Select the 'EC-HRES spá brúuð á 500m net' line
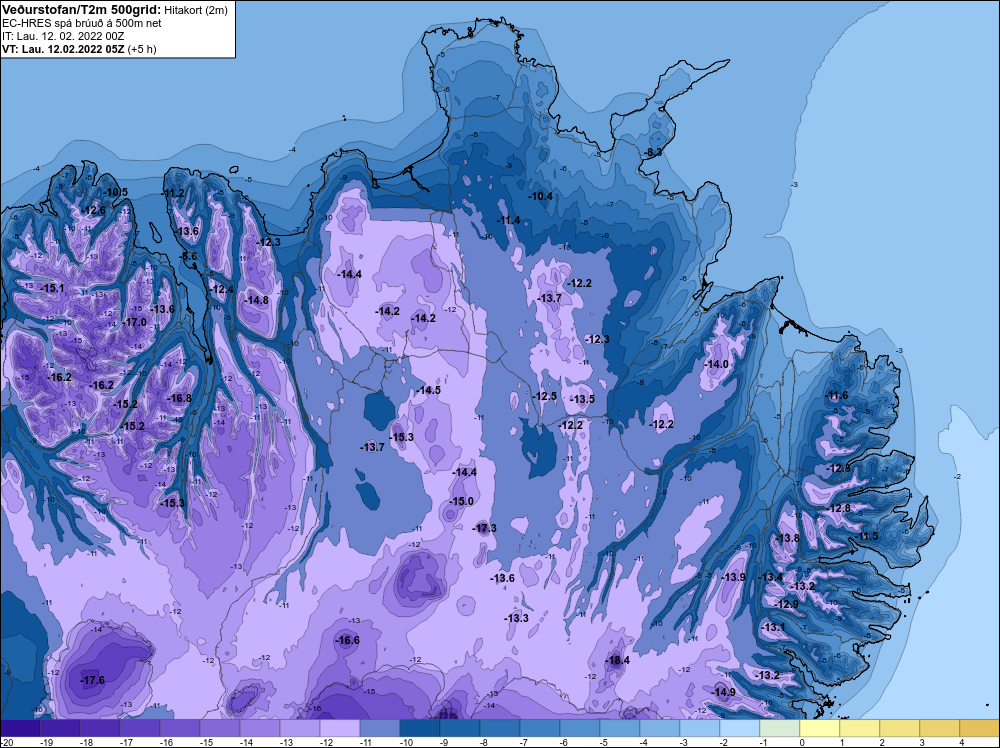 point(82,23)
